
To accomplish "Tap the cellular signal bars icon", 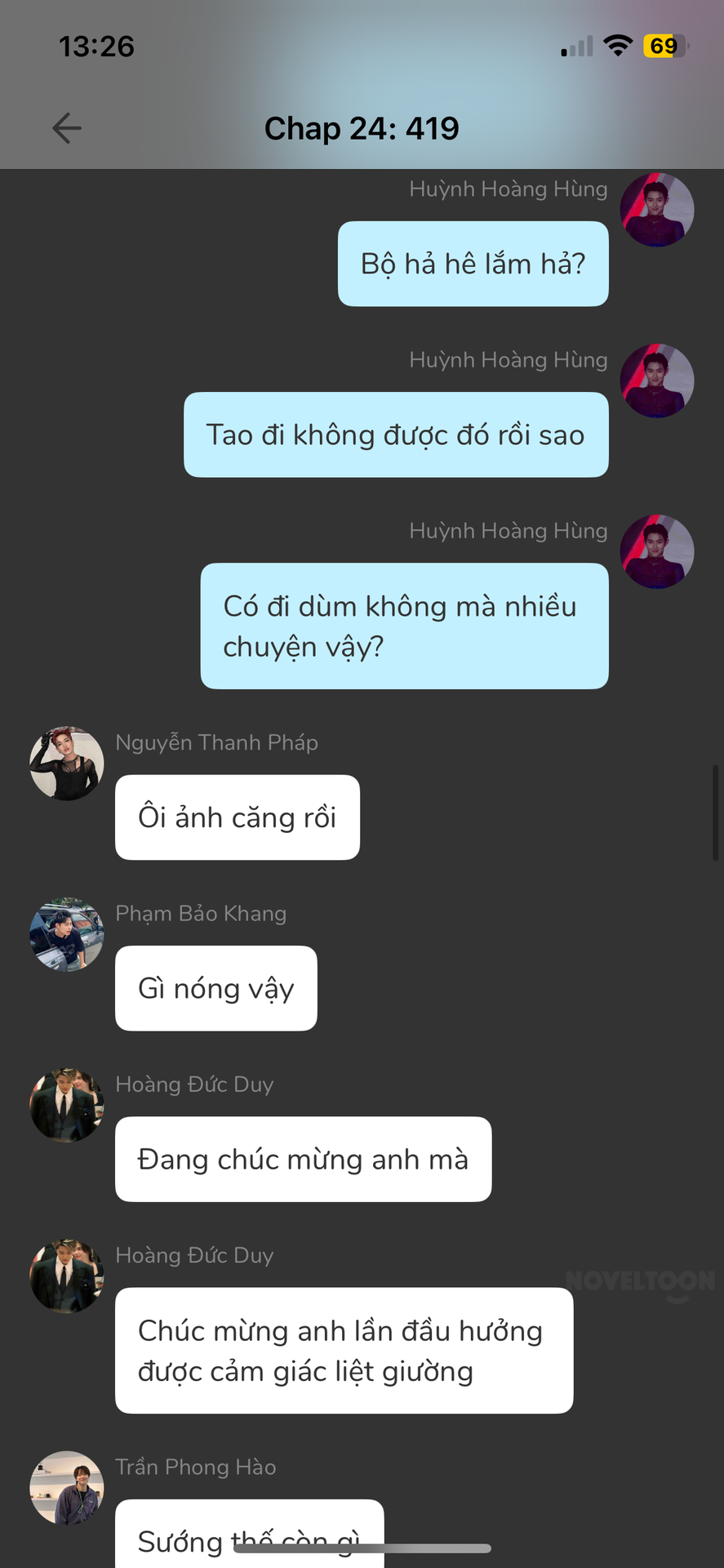I will 577,47.
